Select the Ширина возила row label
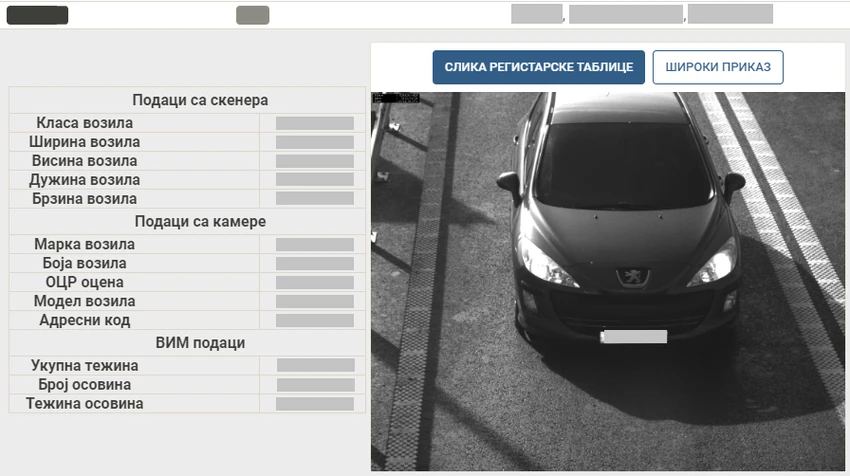This screenshot has width=850, height=476. click(x=85, y=142)
